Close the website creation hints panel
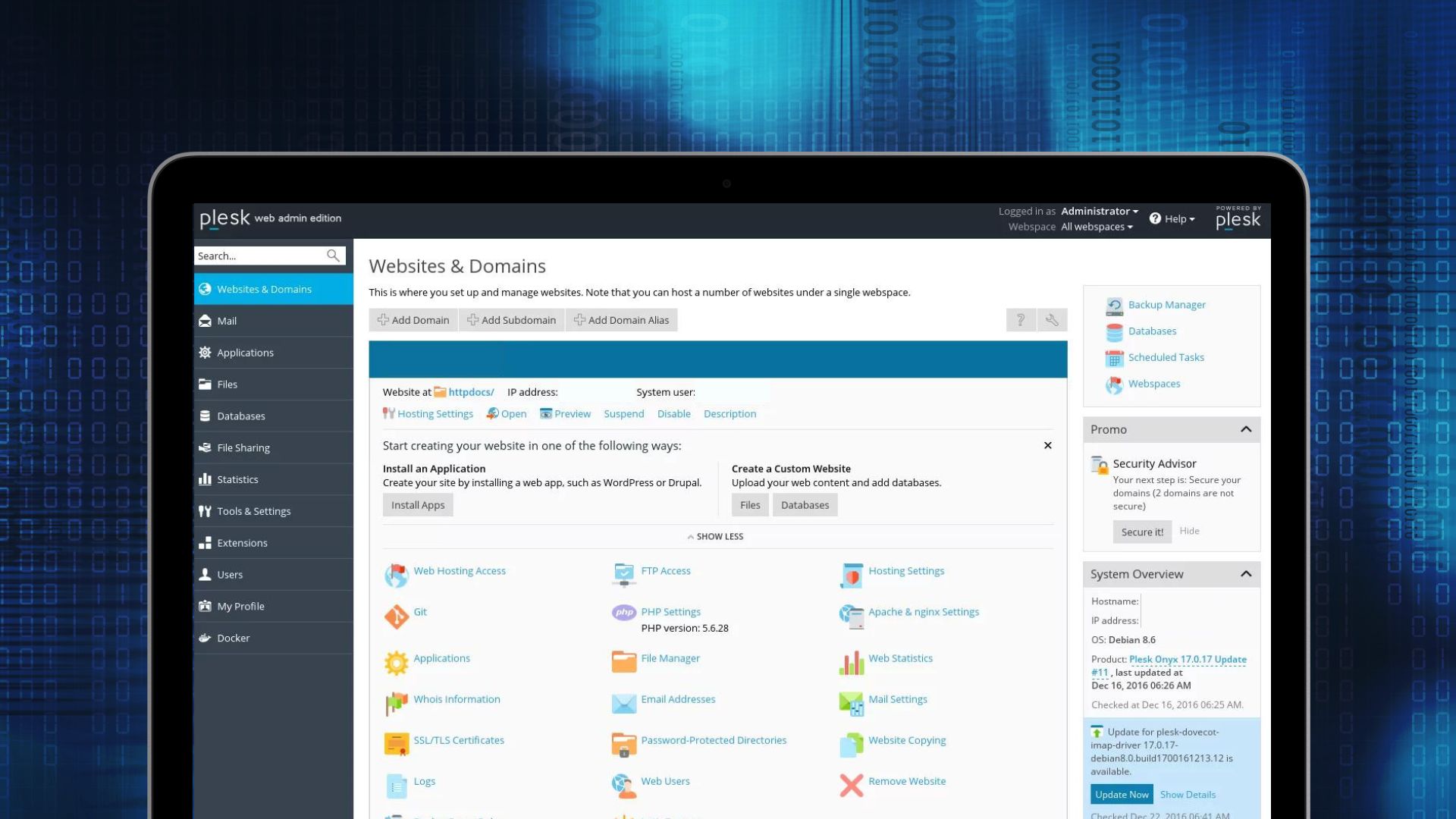 [1047, 446]
